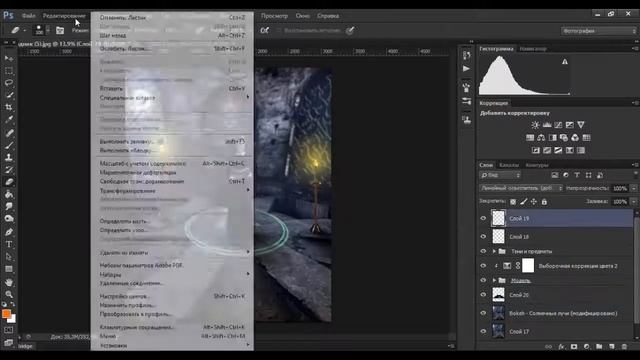Viewport: 640px width, 360px height.
Task: Open the brush preset picker dropdown
Action: click(x=48, y=30)
